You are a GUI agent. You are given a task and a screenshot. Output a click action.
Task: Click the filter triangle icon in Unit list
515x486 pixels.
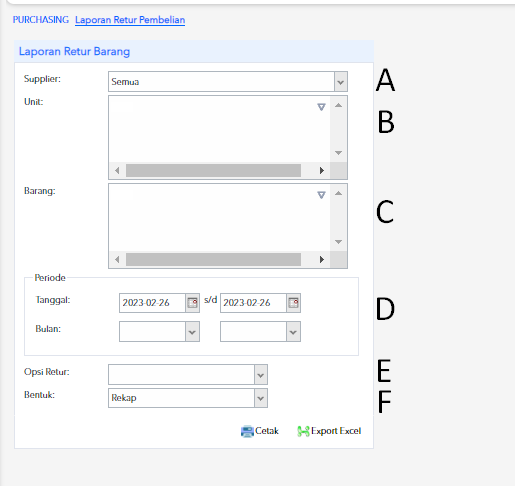tap(321, 107)
